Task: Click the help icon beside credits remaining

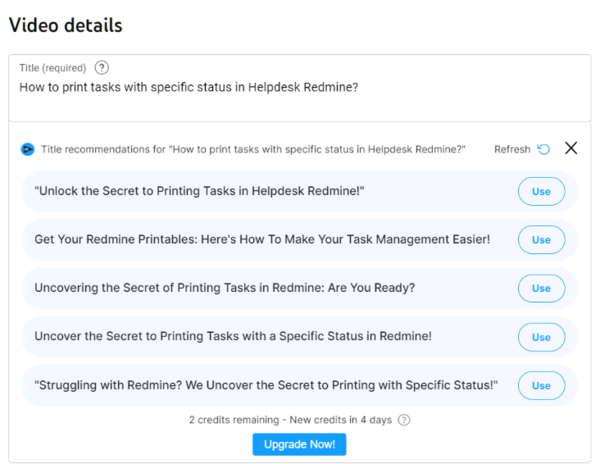Action: (404, 420)
